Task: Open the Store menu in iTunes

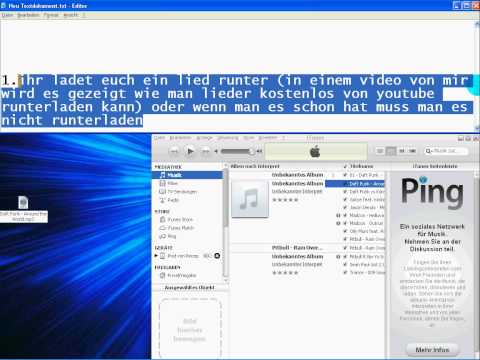Action: point(249,138)
